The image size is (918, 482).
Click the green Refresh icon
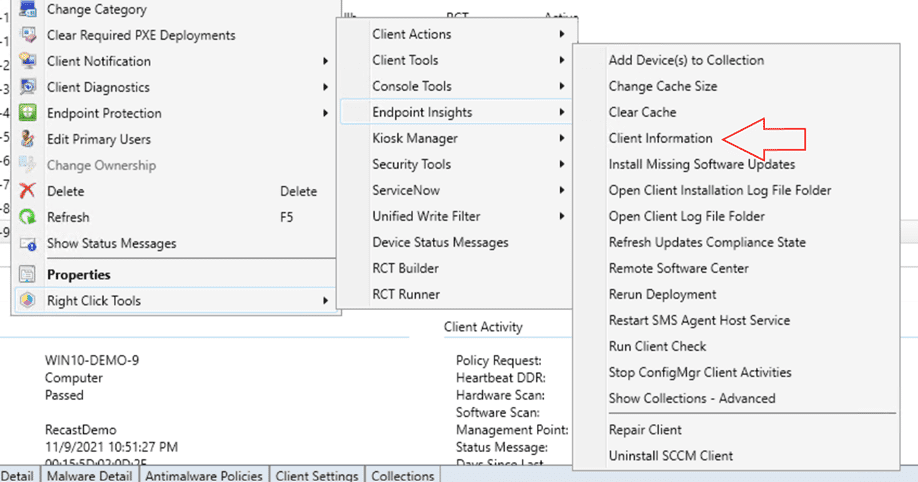tap(28, 217)
